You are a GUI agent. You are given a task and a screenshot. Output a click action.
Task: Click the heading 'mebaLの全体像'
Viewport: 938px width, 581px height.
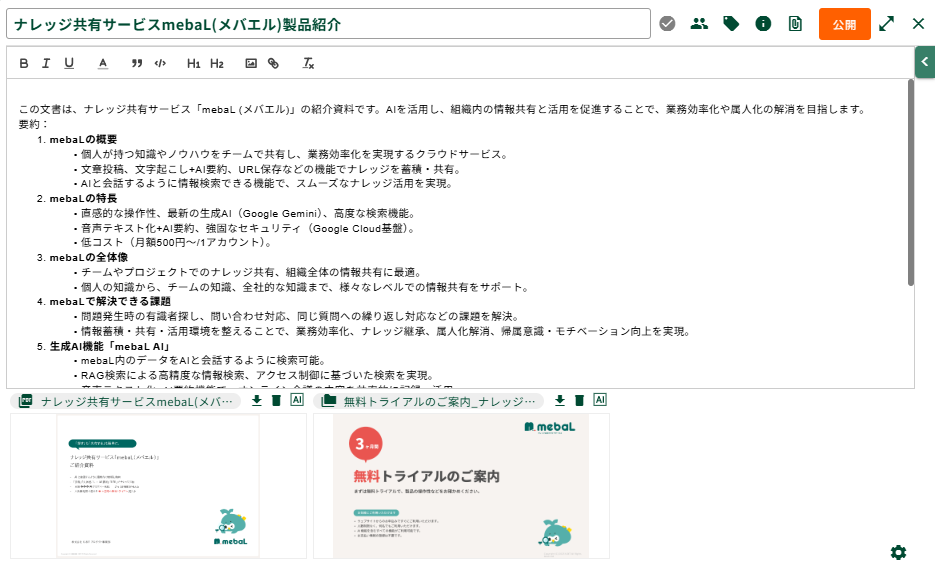click(89, 257)
